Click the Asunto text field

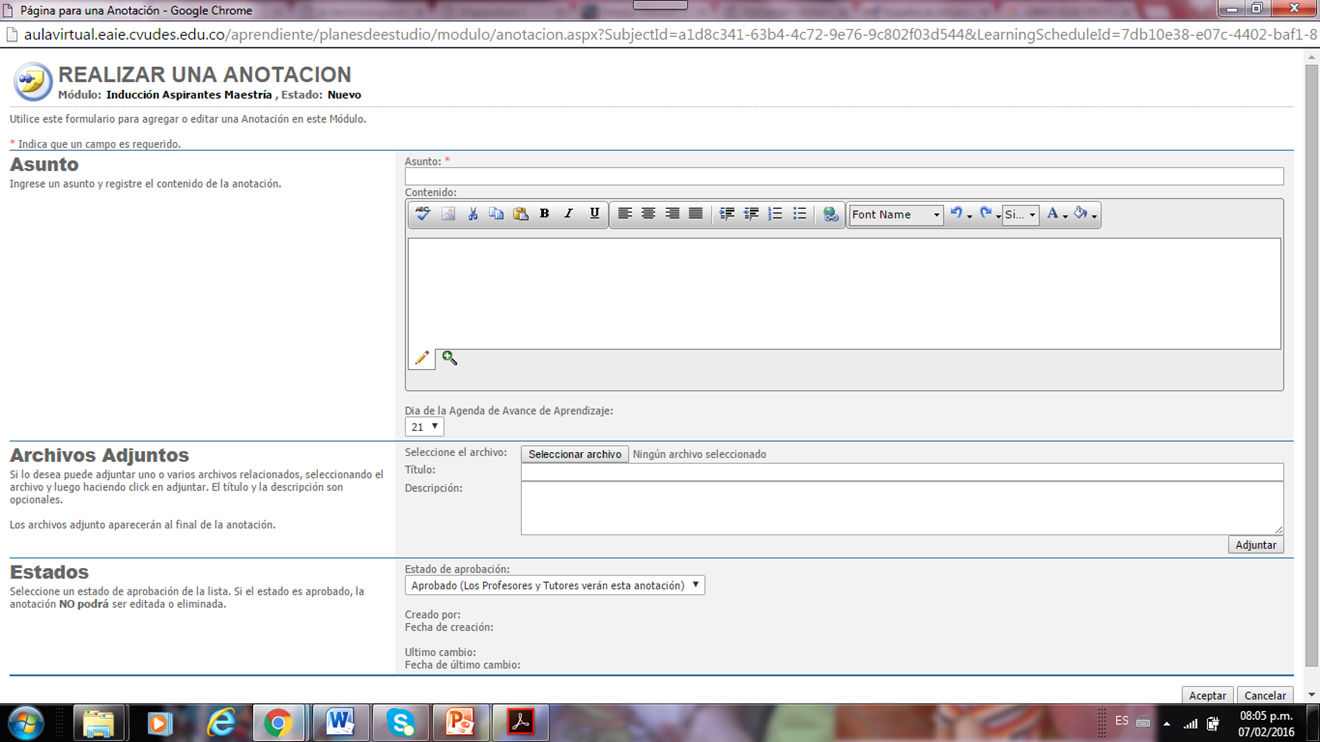(844, 177)
